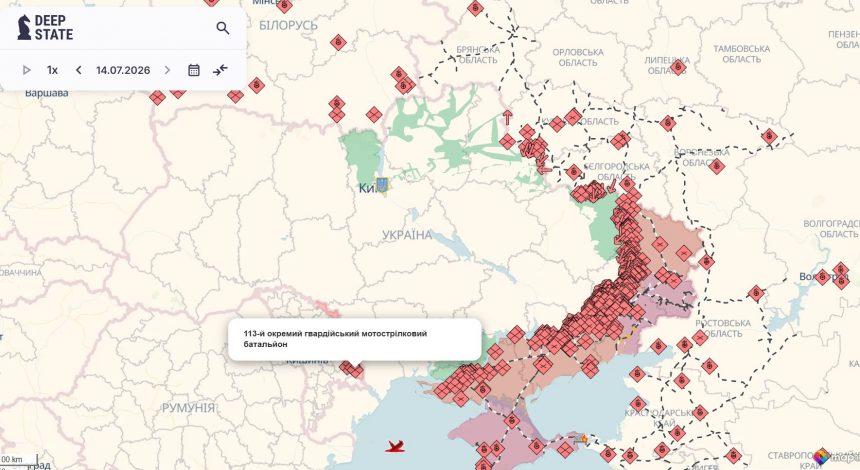This screenshot has width=860, height=470.
Task: Change the 1x playback speed
Action: [52, 70]
